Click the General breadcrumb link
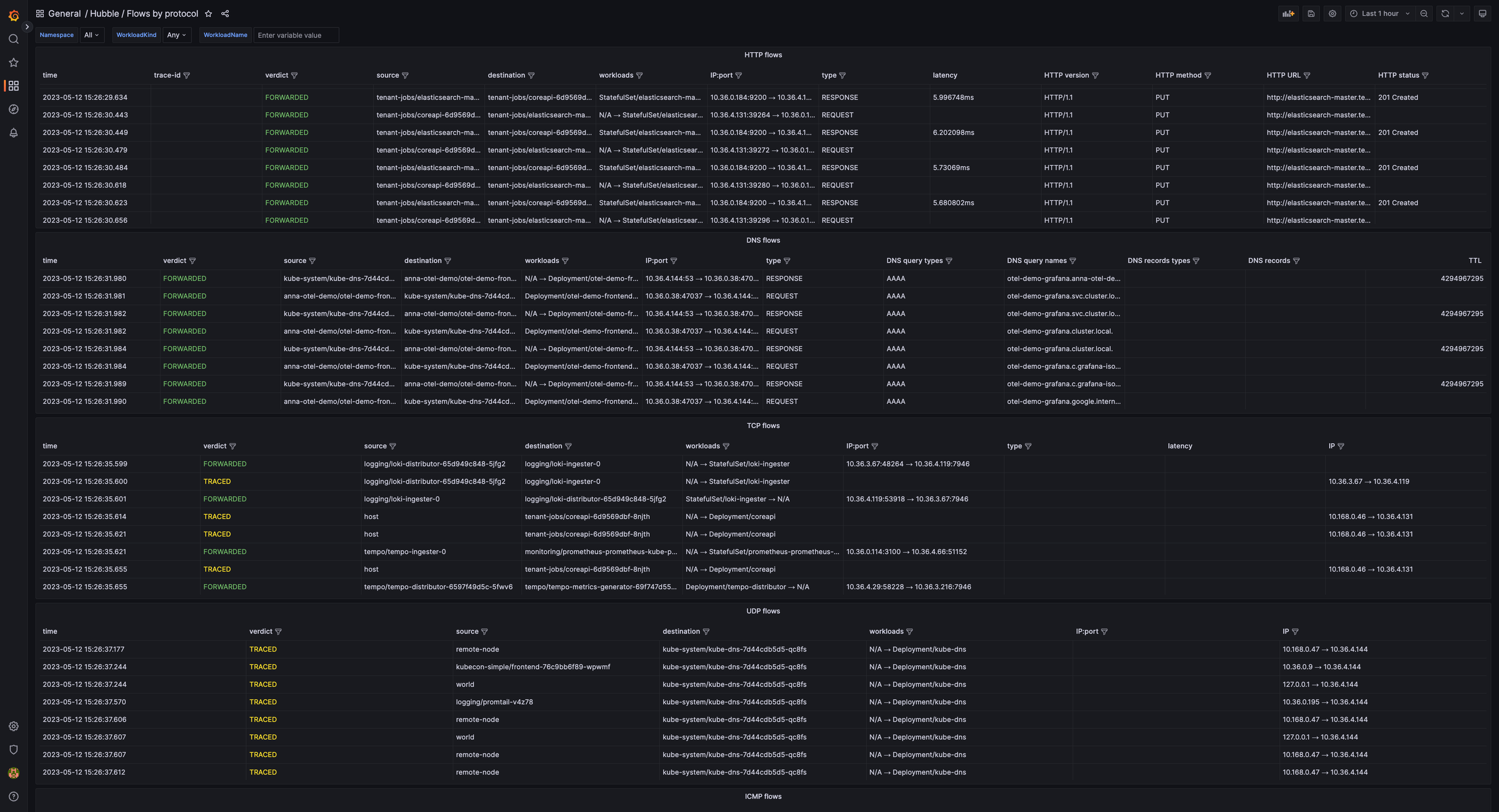1499x812 pixels. [x=64, y=13]
